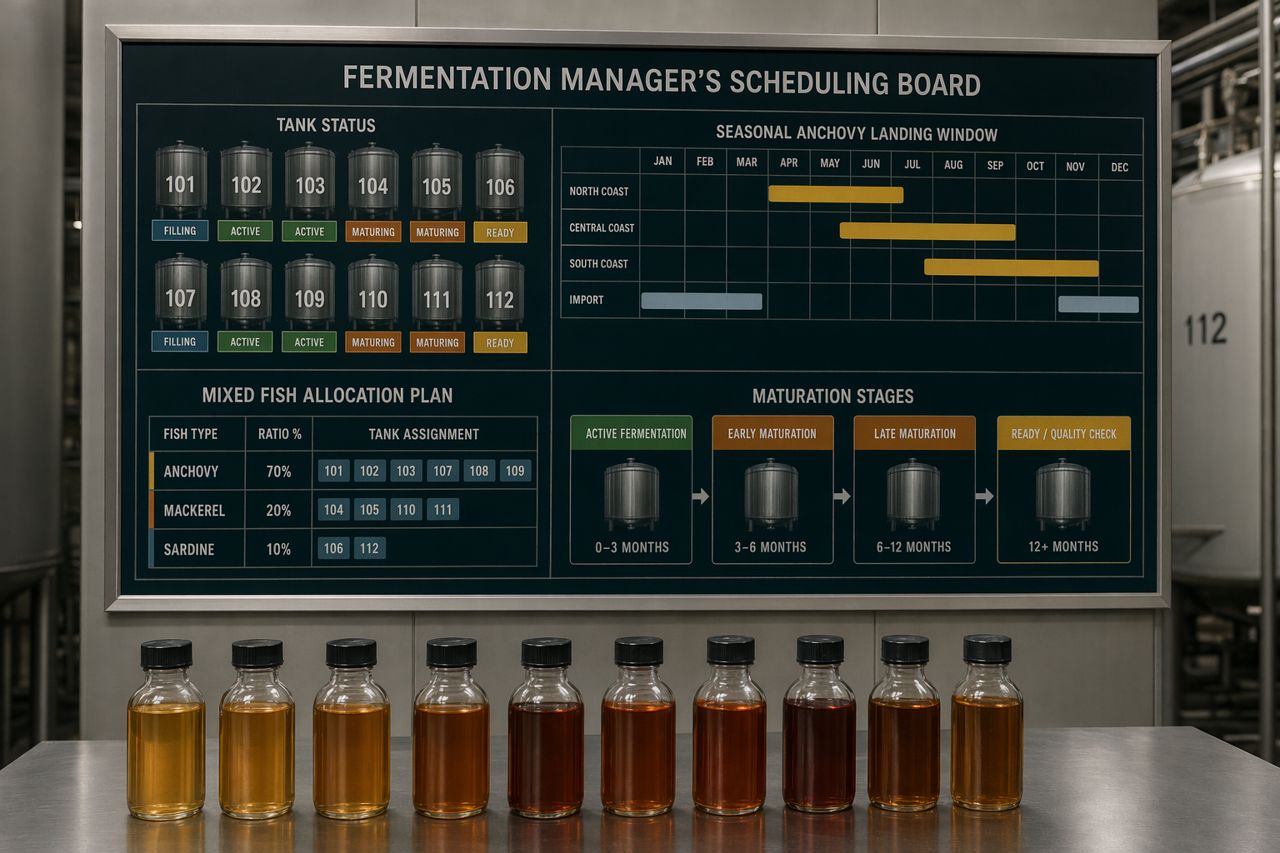Click the FILLING status under tank 101
This screenshot has width=1280, height=853.
tap(181, 231)
